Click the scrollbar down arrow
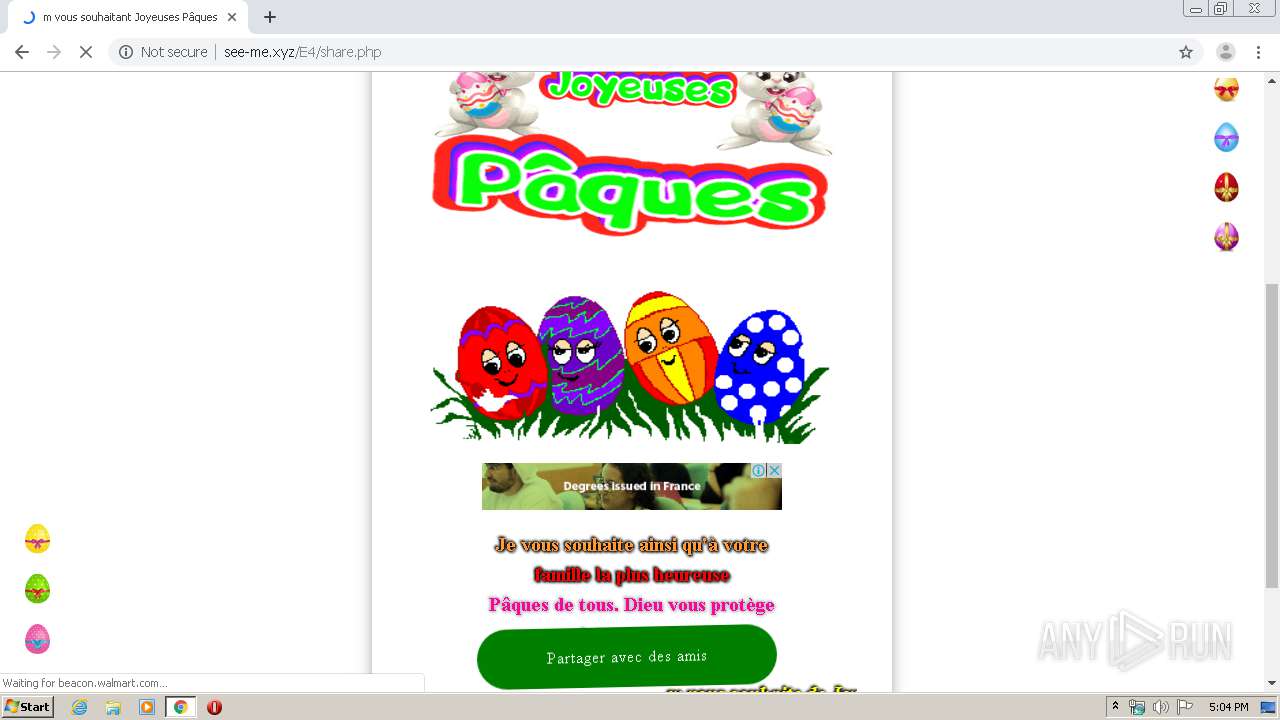This screenshot has width=1280, height=720. [x=1272, y=683]
